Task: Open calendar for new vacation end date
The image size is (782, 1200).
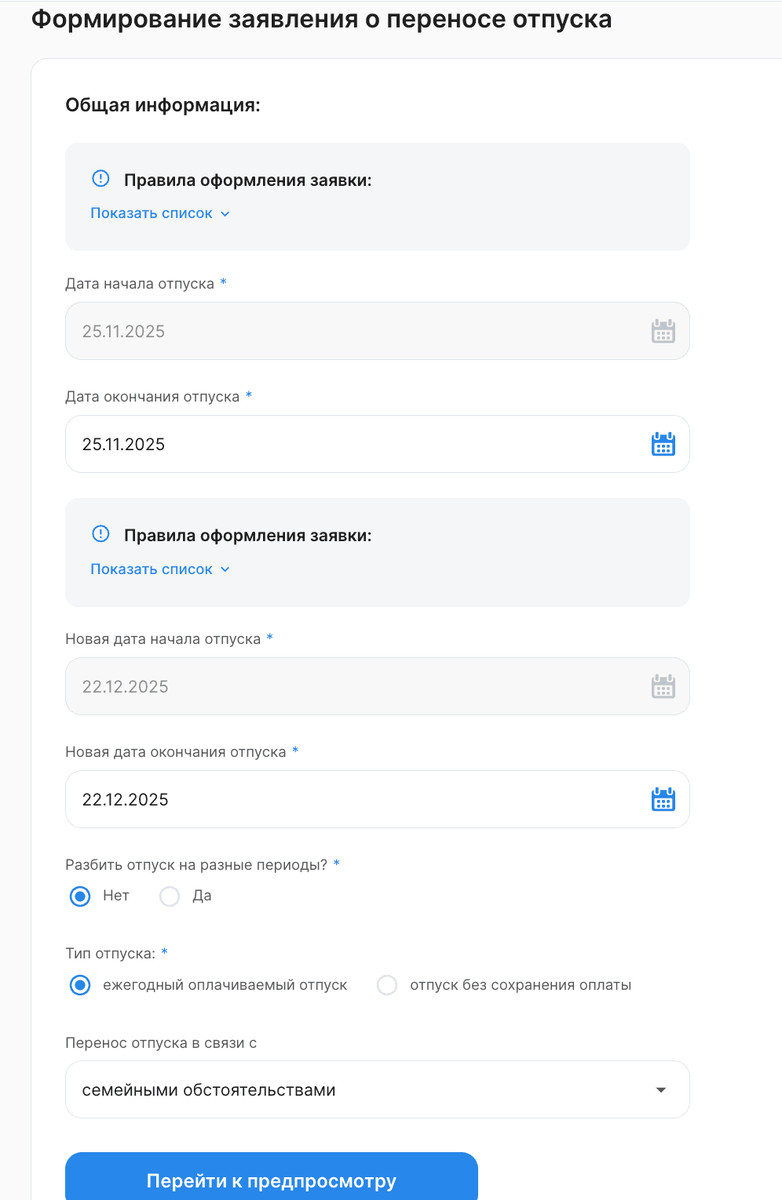Action: 663,799
